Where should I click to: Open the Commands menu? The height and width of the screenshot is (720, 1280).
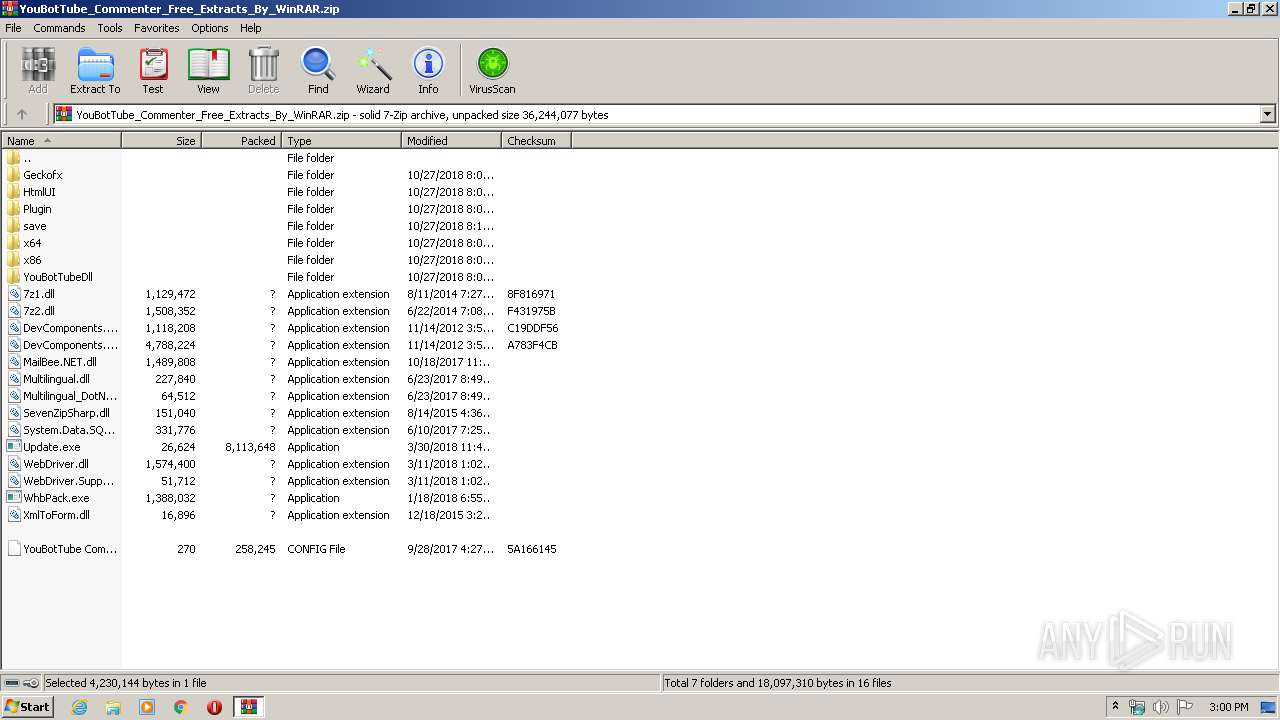pos(59,28)
